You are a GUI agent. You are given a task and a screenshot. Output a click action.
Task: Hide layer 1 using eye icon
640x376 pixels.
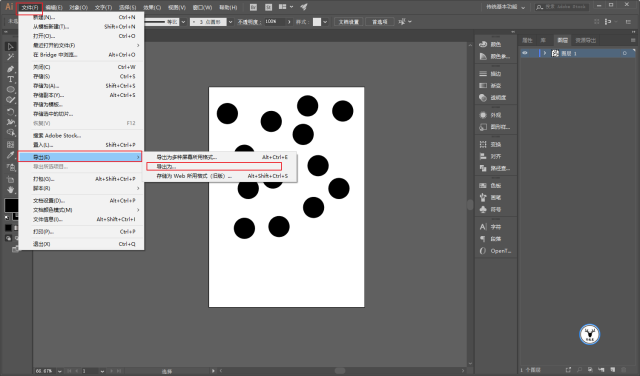point(525,53)
